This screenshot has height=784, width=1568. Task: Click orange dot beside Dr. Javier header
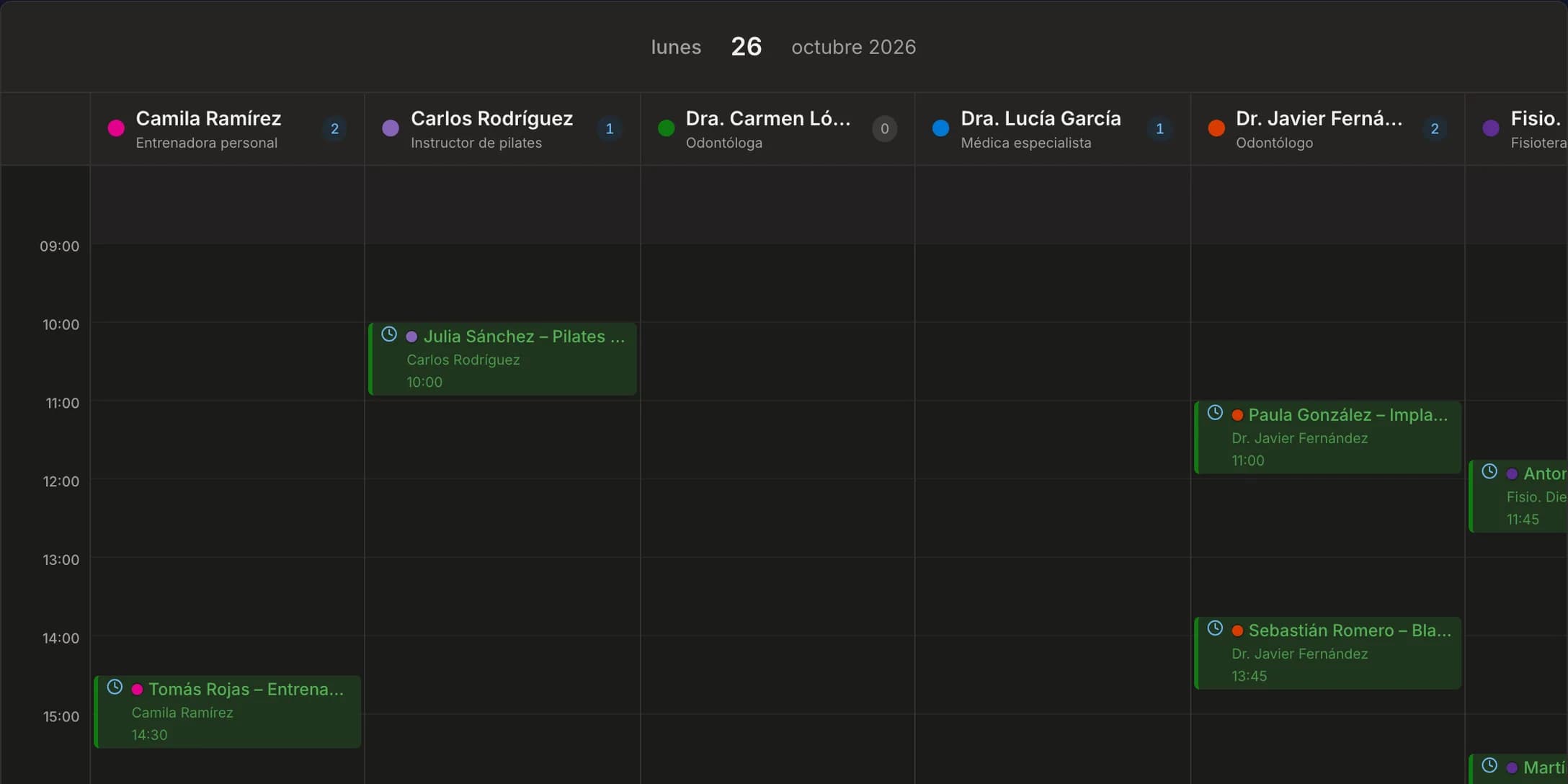1216,128
